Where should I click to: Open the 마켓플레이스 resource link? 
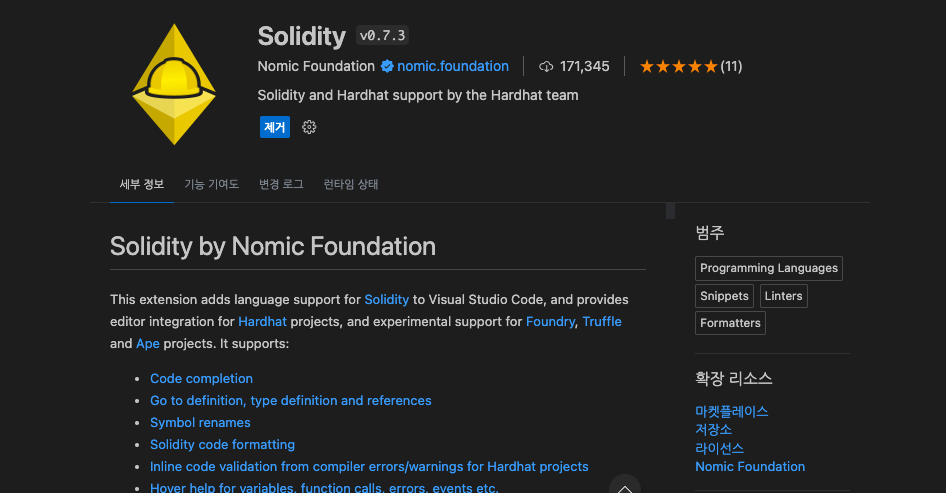(732, 411)
